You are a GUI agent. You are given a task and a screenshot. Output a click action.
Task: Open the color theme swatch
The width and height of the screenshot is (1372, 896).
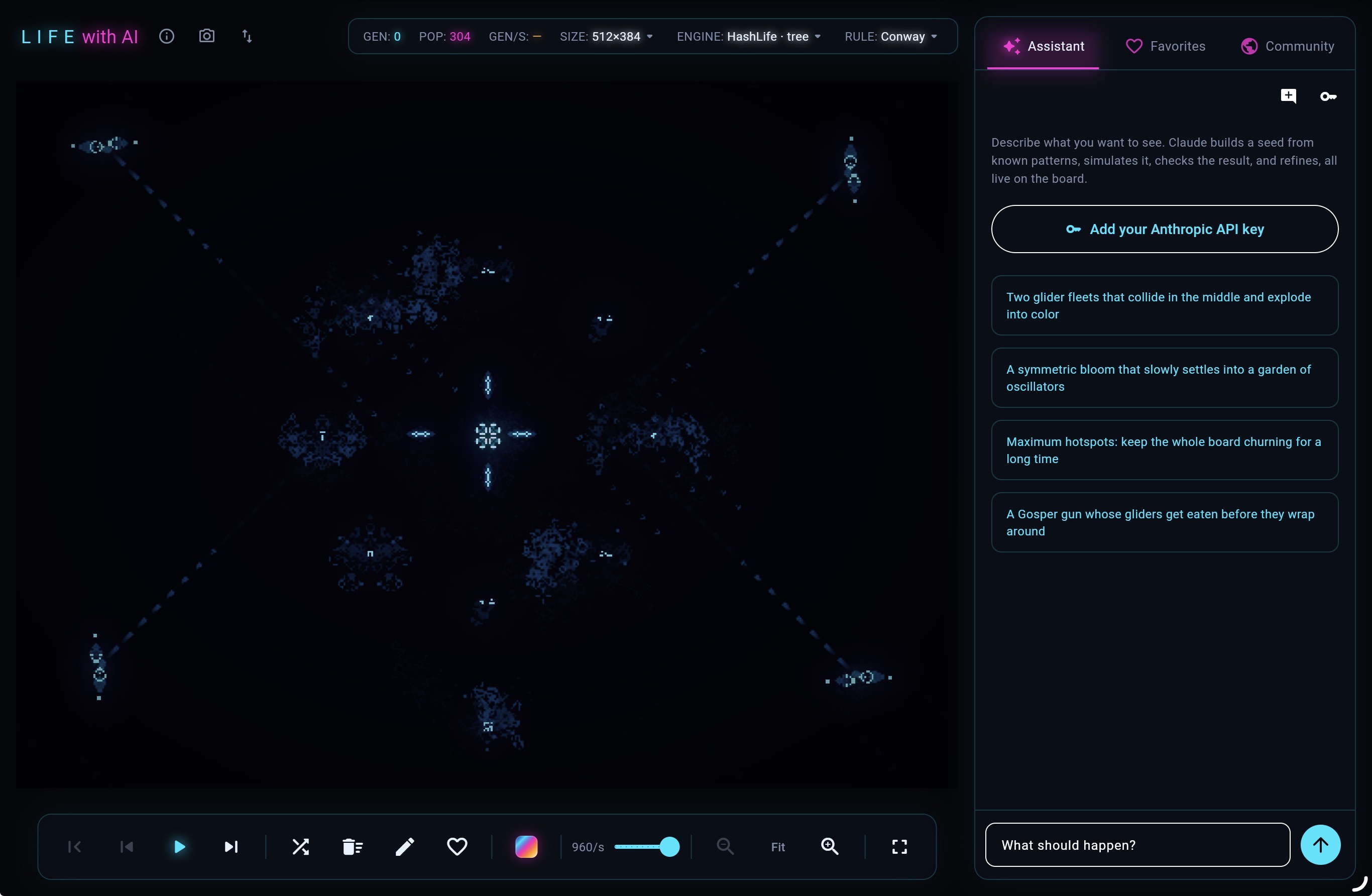(526, 846)
